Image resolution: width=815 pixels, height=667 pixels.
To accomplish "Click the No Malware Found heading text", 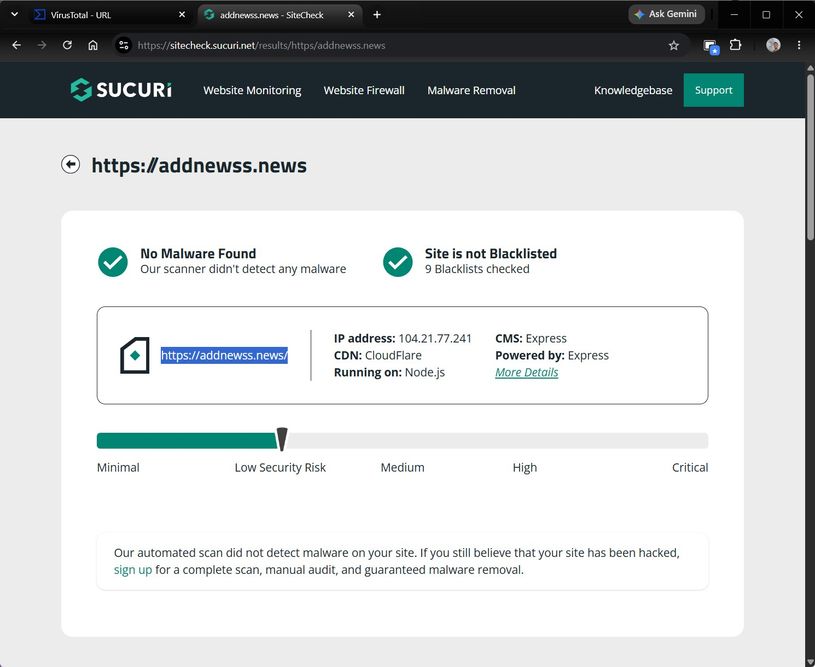I will click(x=198, y=253).
